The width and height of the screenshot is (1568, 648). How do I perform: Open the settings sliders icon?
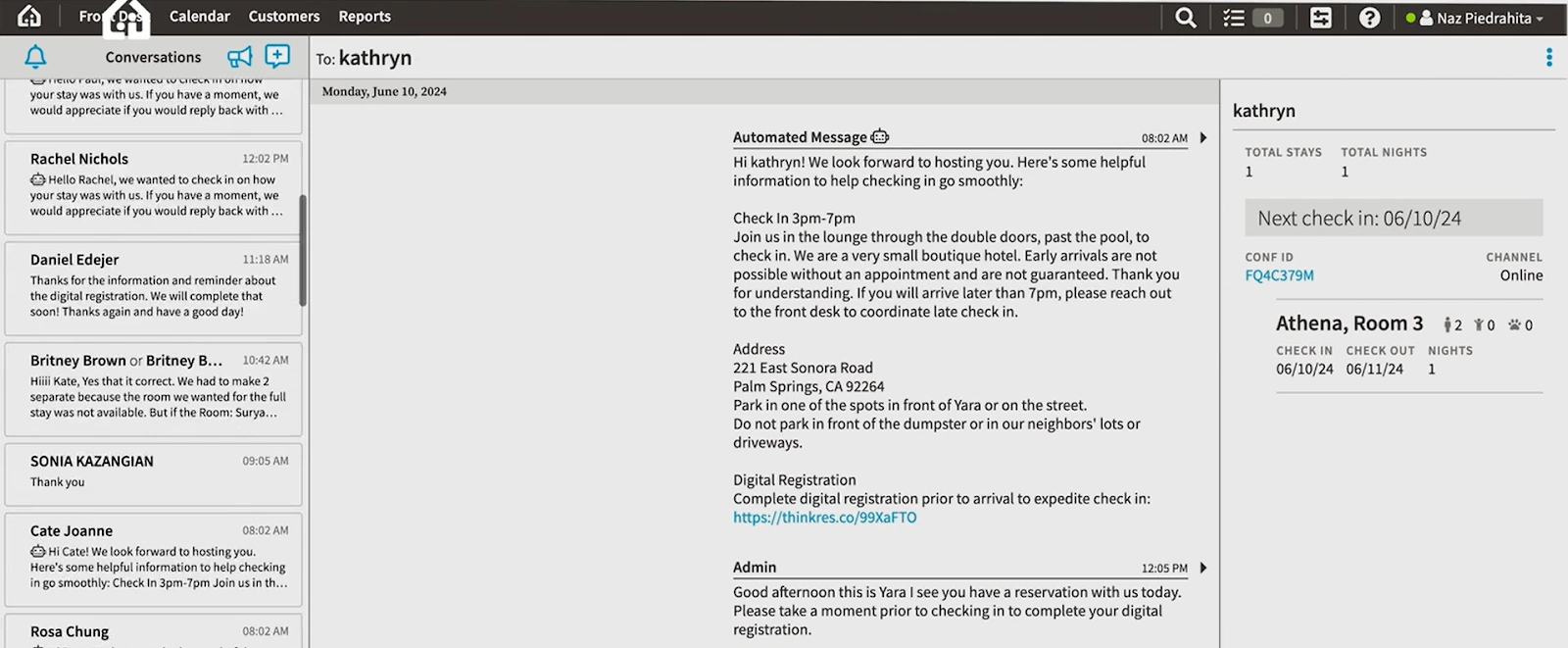pos(1321,18)
